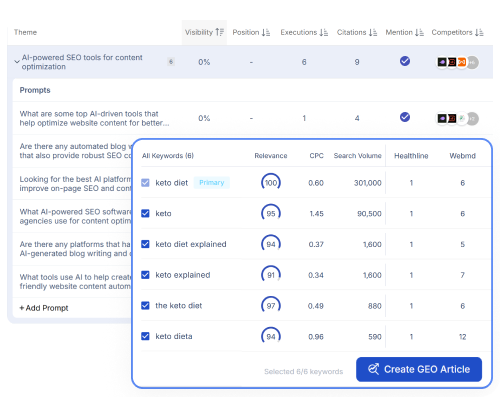Open prompt about top AI-driven tools
Screen dimensions: 500x397
[94, 118]
